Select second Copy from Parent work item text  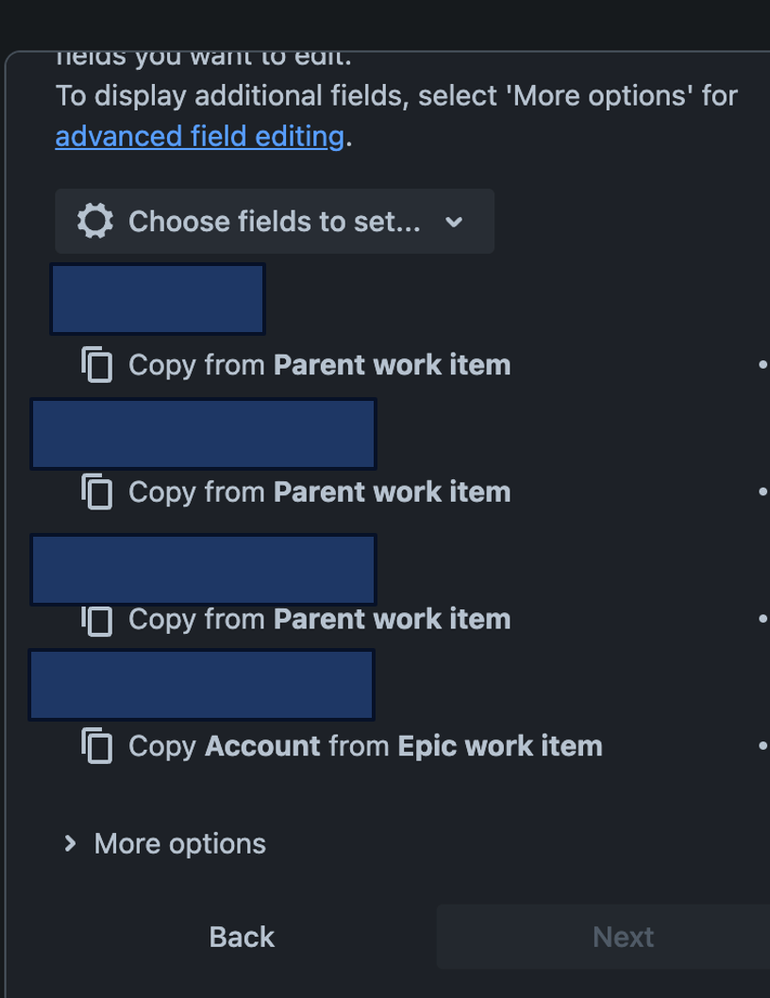pos(319,492)
